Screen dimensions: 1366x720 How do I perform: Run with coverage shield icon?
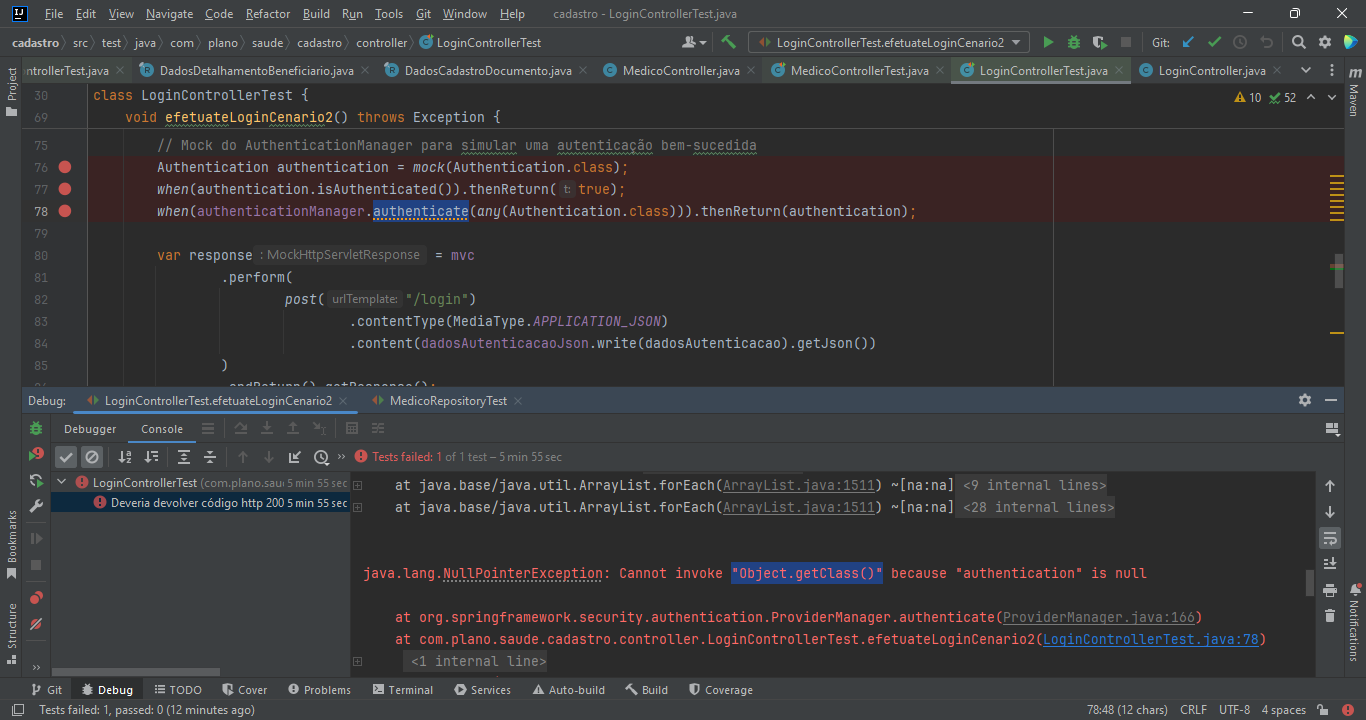click(1100, 43)
